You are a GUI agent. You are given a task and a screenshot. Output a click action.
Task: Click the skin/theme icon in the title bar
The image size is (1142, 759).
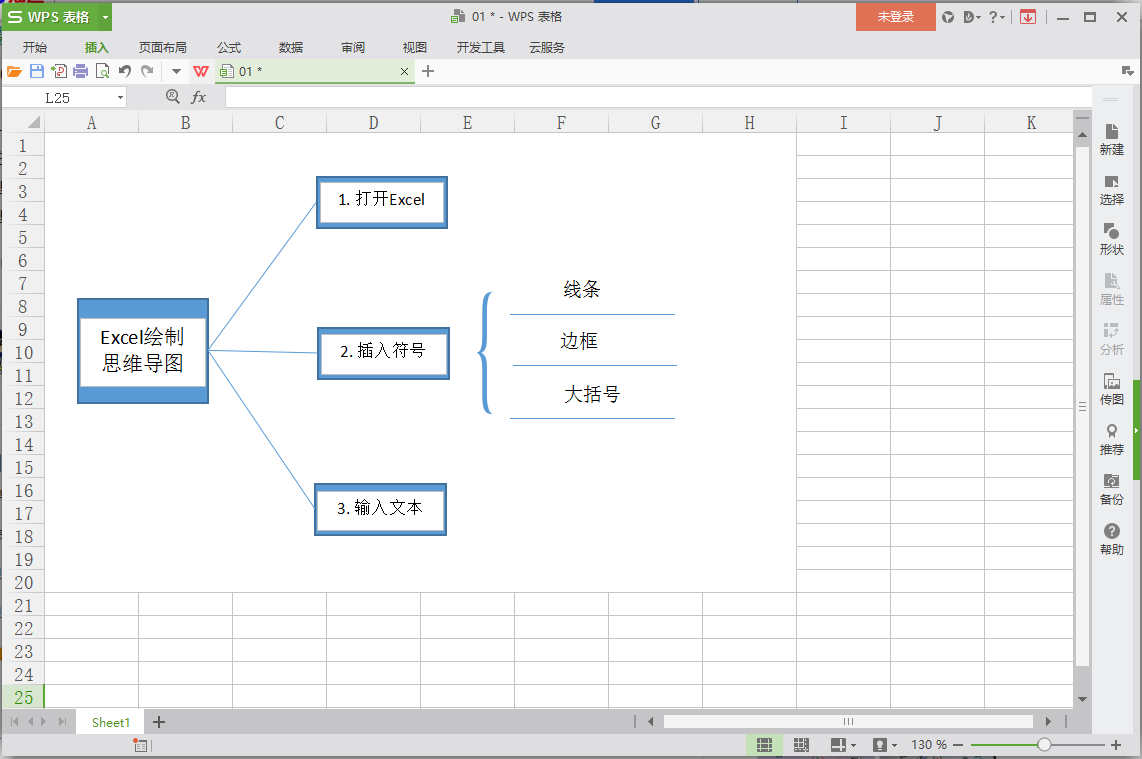(948, 17)
